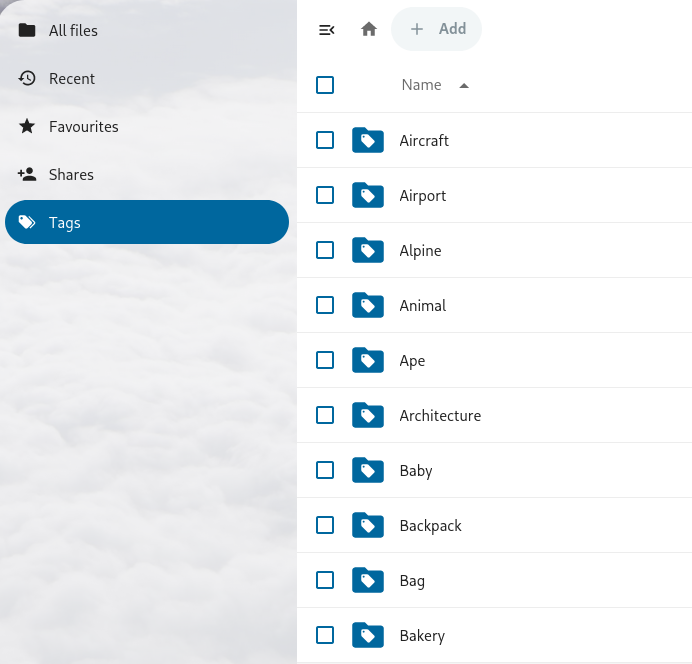Viewport: 692px width, 664px height.
Task: Switch to the Recent view
Action: point(72,79)
